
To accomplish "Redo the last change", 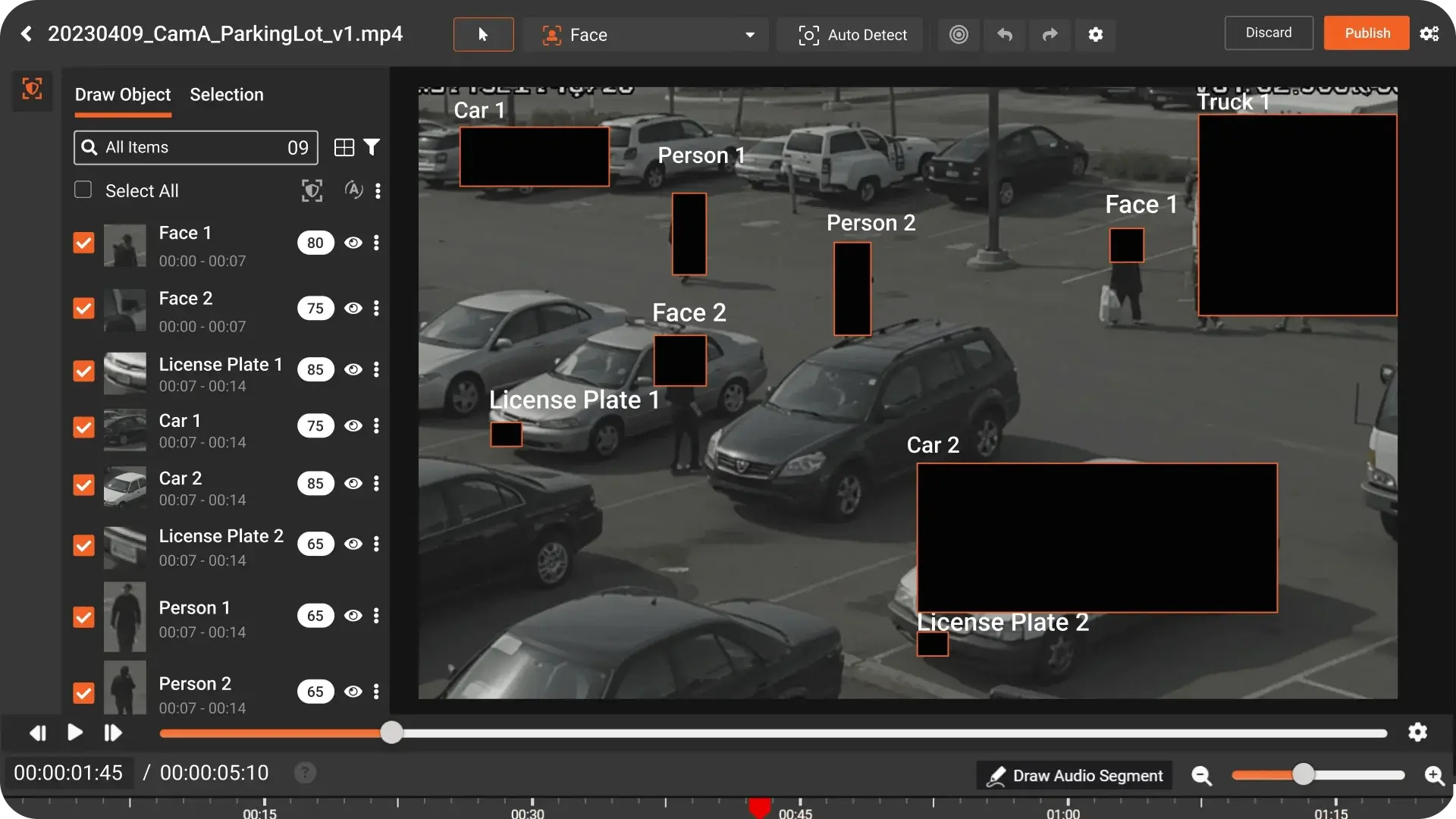I will pyautogui.click(x=1050, y=34).
